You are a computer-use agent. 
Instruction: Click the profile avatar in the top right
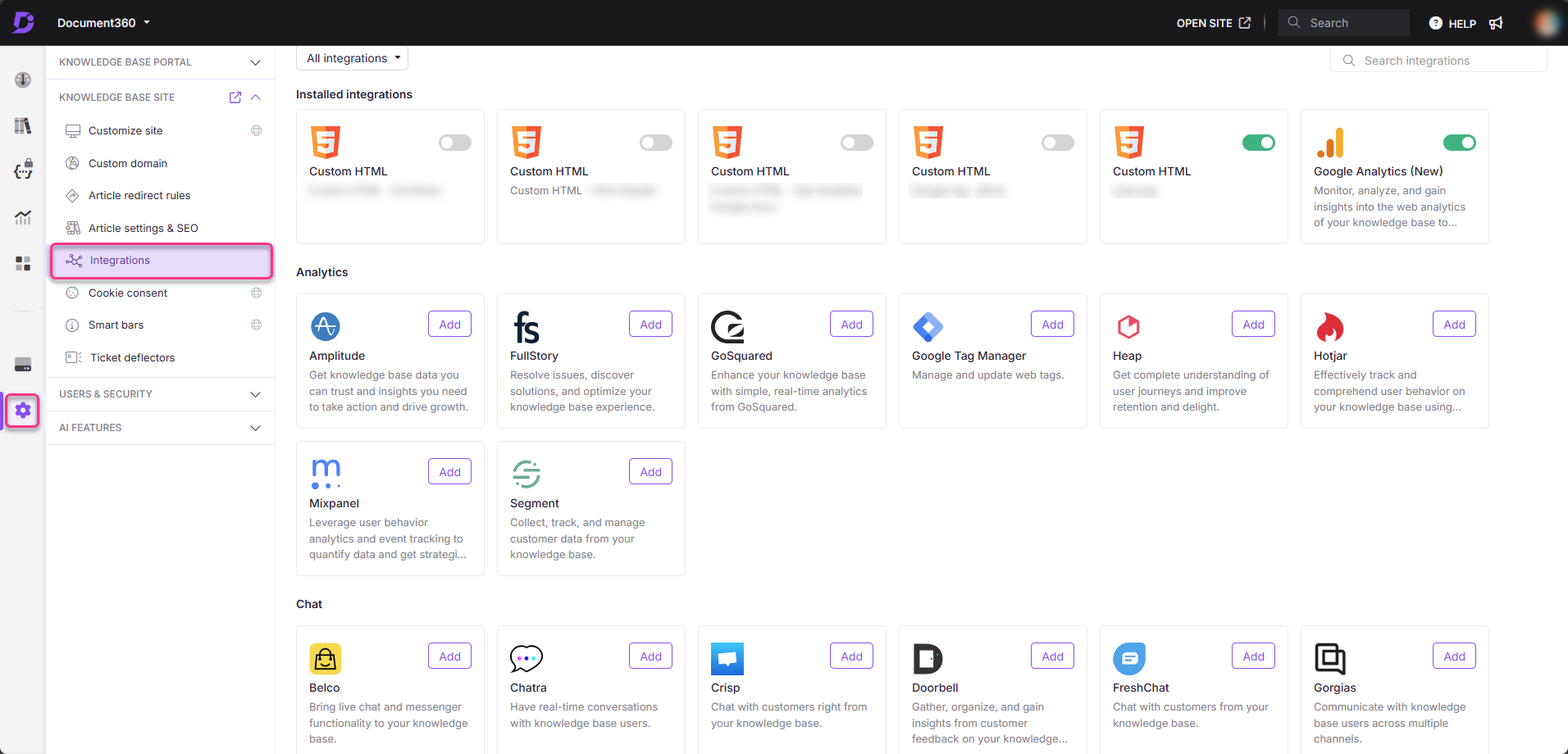[x=1545, y=22]
